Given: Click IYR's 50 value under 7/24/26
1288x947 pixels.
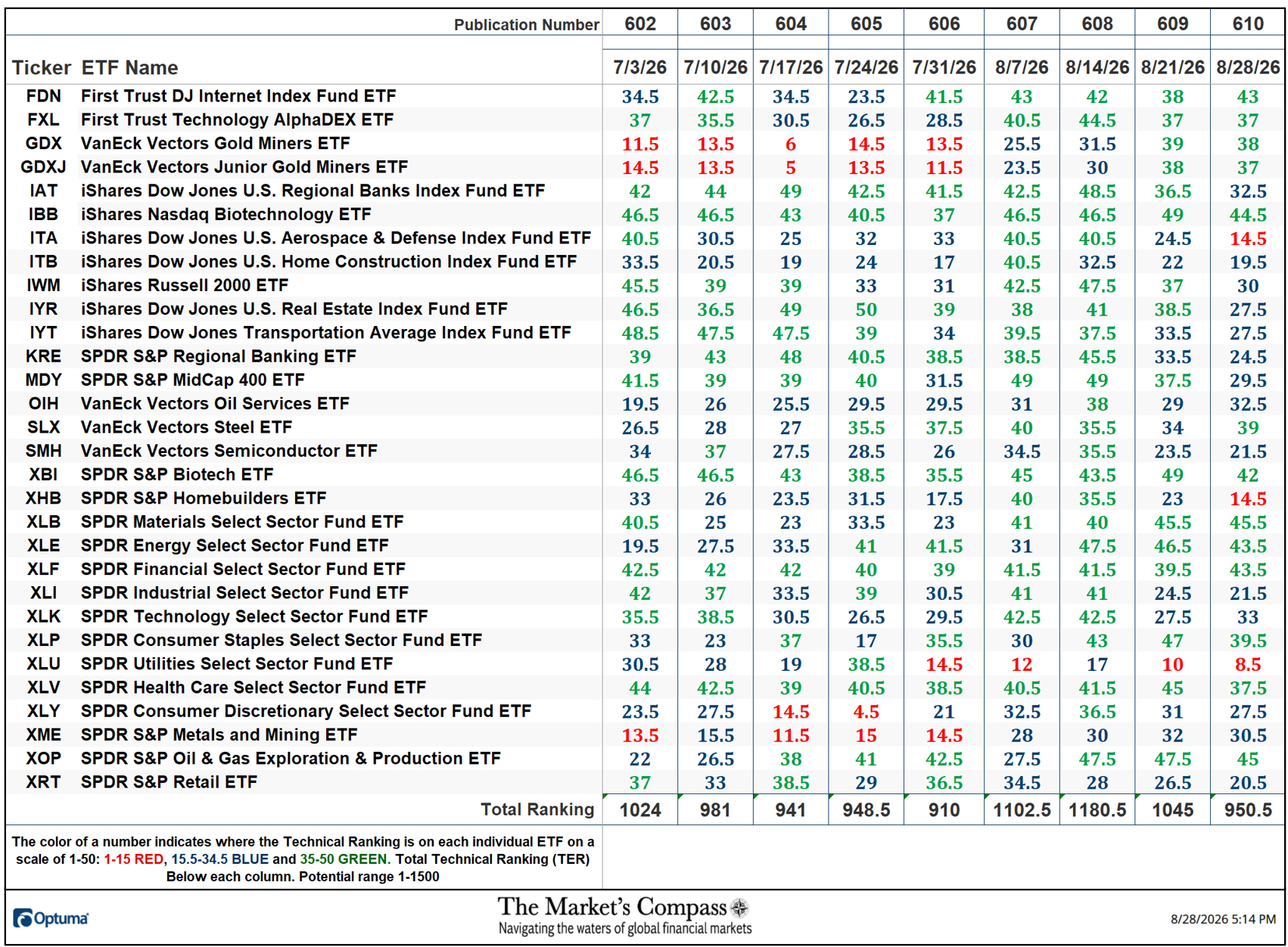Looking at the screenshot, I should pyautogui.click(x=866, y=310).
